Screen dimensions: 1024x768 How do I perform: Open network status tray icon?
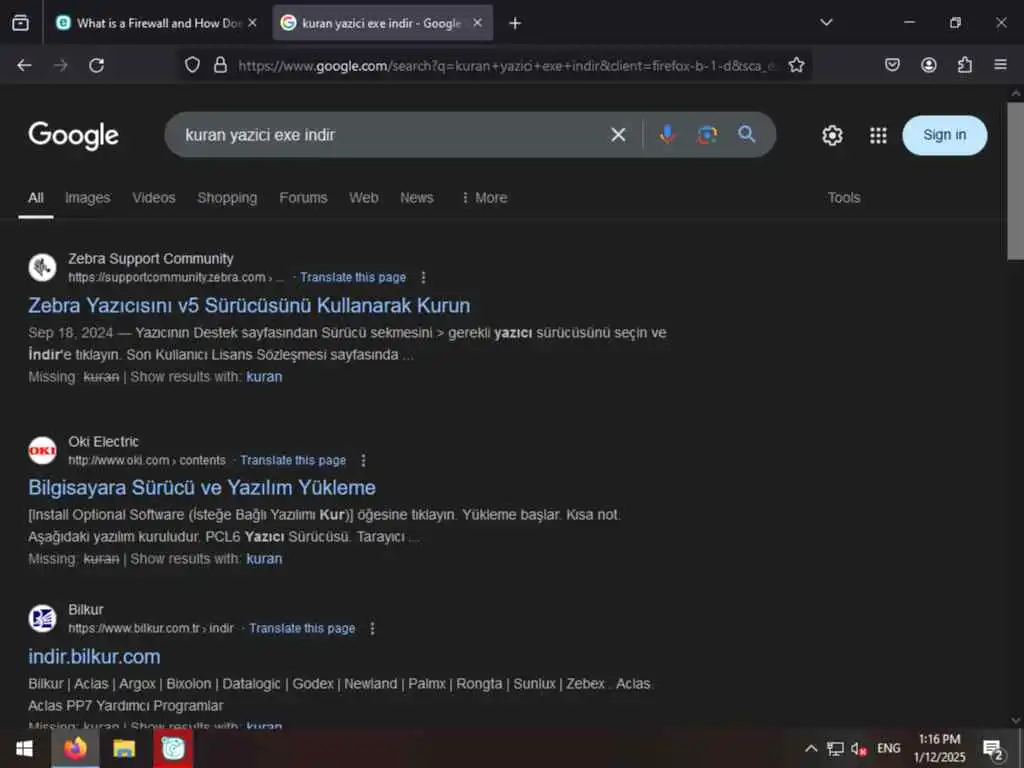835,748
